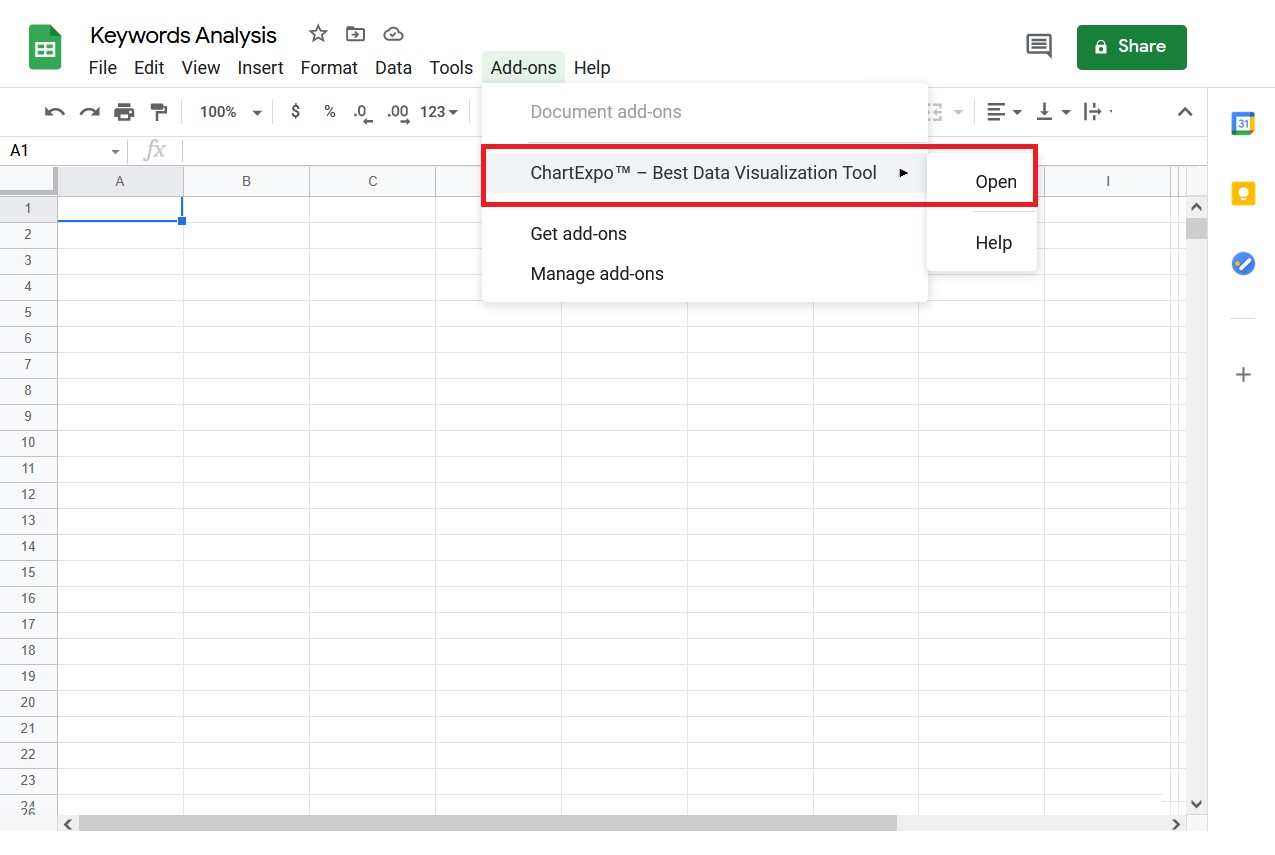Click the horizontal scrollbar right arrow
Image resolution: width=1275 pixels, height=855 pixels.
pyautogui.click(x=1177, y=824)
